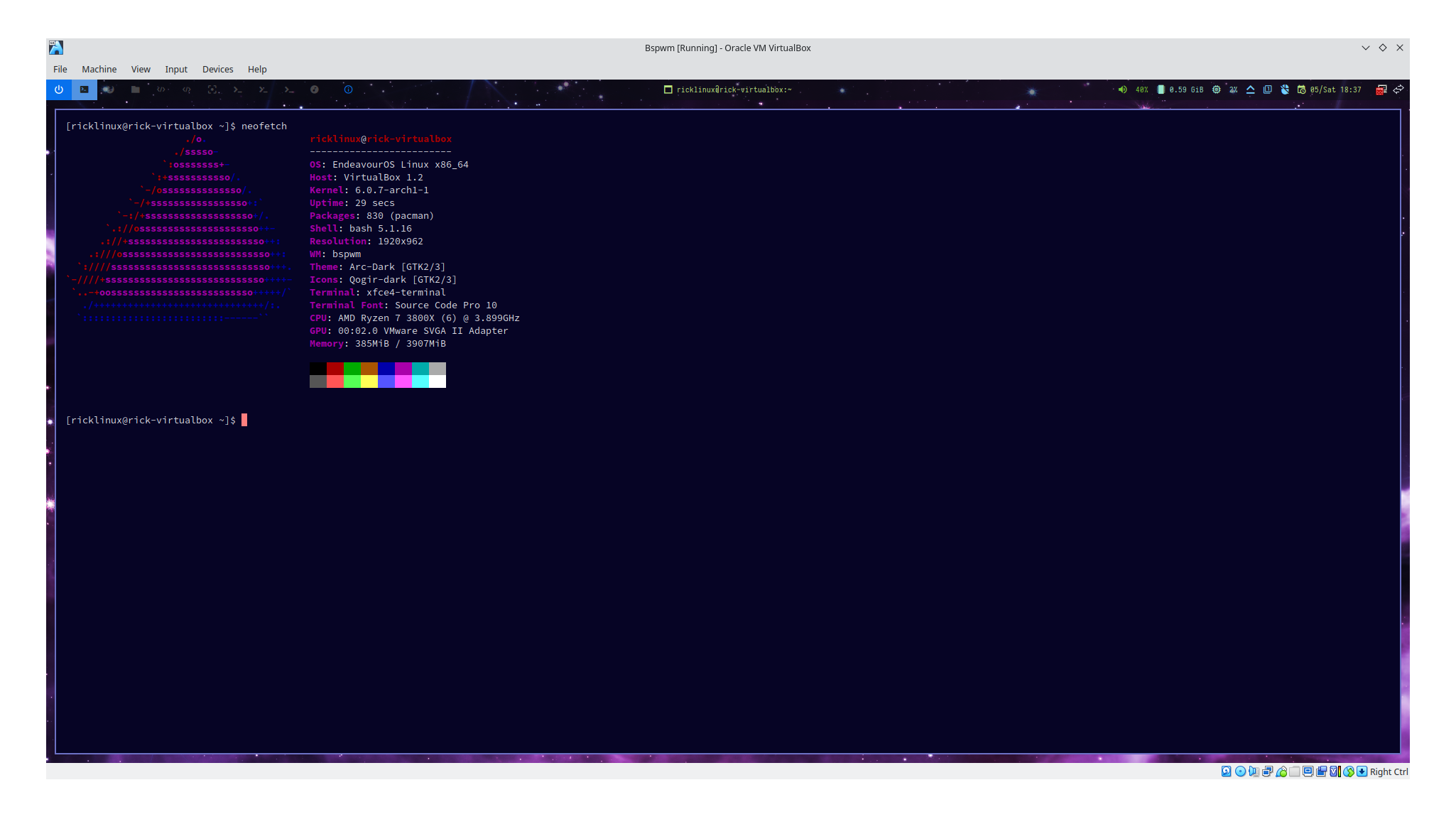Open the Devices menu
The width and height of the screenshot is (1456, 834).
click(218, 69)
